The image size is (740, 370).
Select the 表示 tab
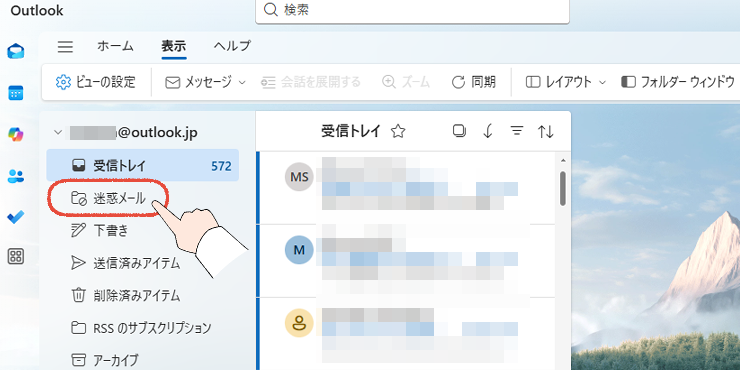[x=174, y=46]
